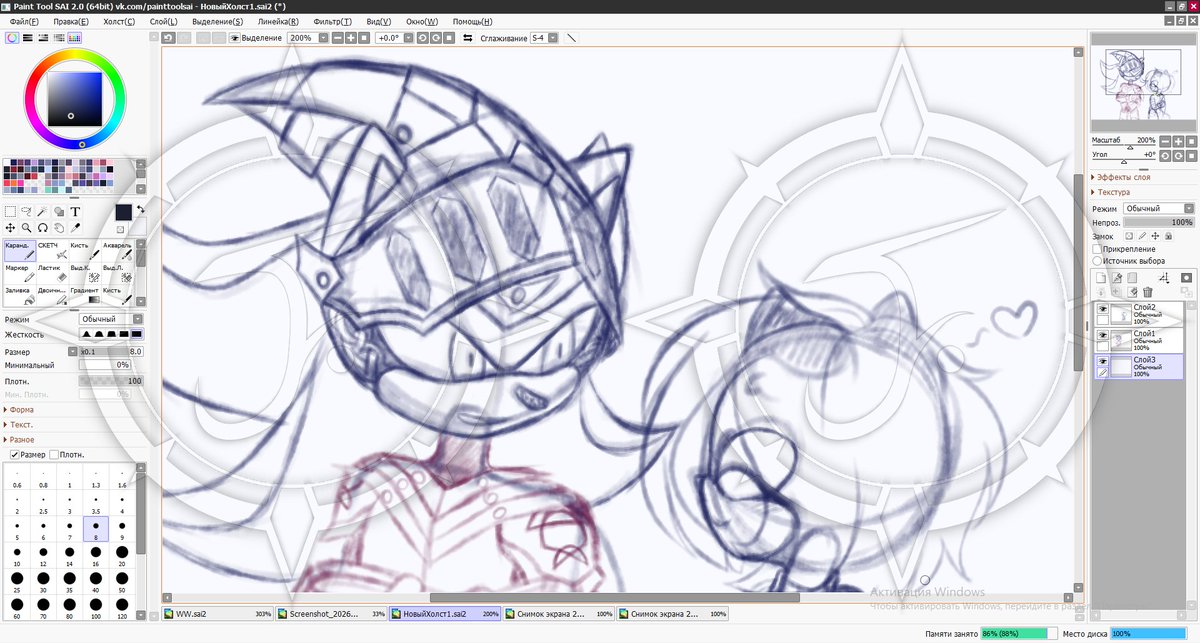Open the layer Режим blending dropdown
Viewport: 1200px width, 643px height.
click(x=1158, y=208)
